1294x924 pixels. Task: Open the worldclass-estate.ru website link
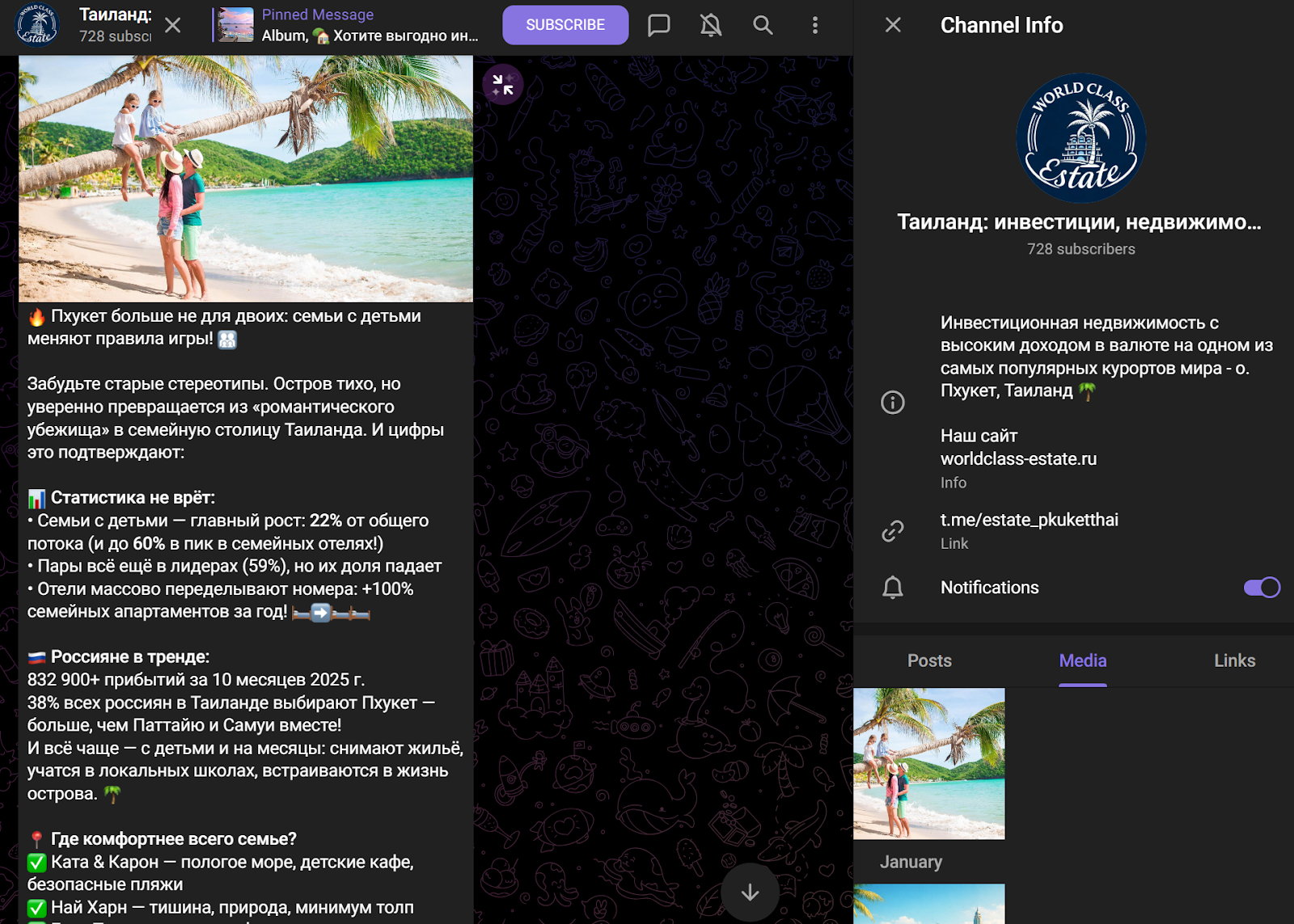coord(1018,458)
